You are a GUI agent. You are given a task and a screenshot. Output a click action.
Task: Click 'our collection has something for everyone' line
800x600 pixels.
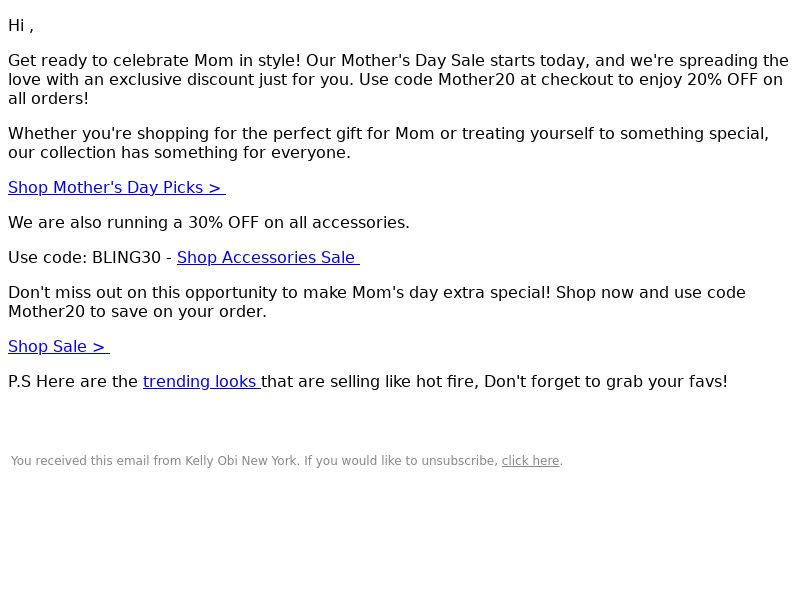[x=180, y=153]
